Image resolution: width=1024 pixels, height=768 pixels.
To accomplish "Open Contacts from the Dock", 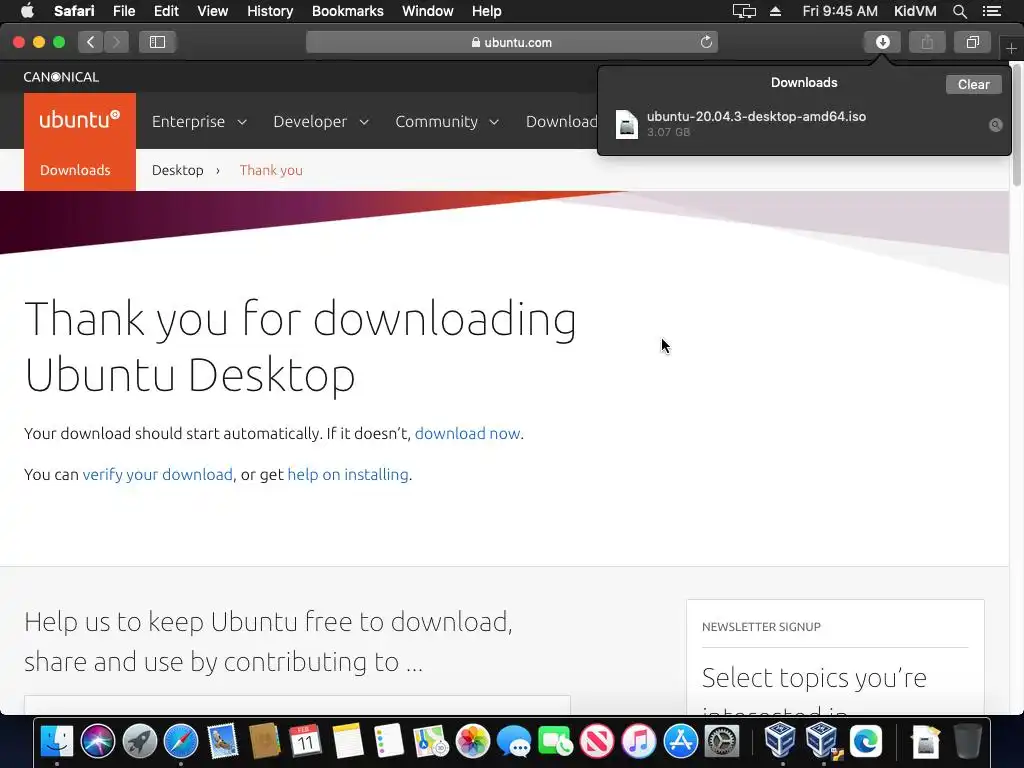I will tap(264, 741).
